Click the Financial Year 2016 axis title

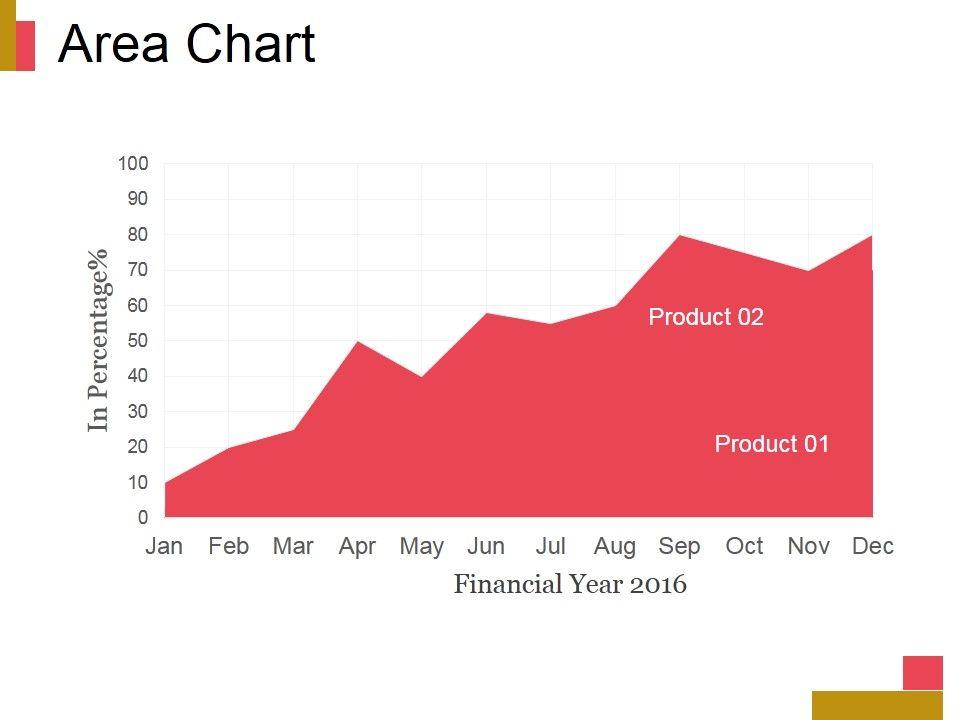570,584
